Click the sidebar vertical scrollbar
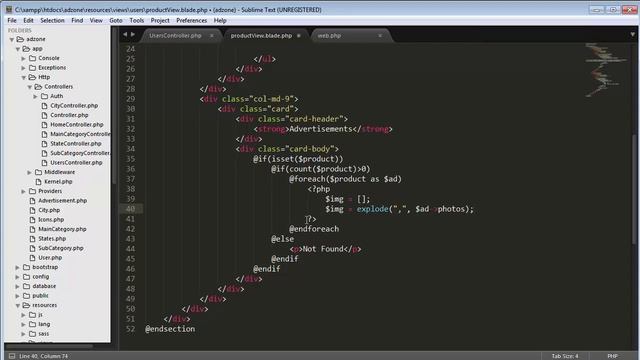 coord(114,106)
